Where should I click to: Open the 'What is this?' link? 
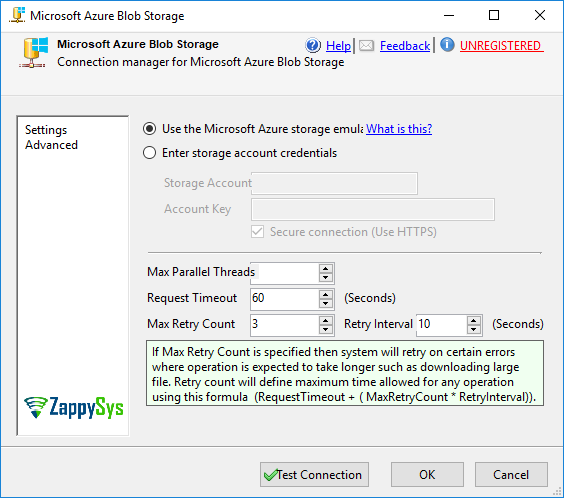[x=399, y=129]
